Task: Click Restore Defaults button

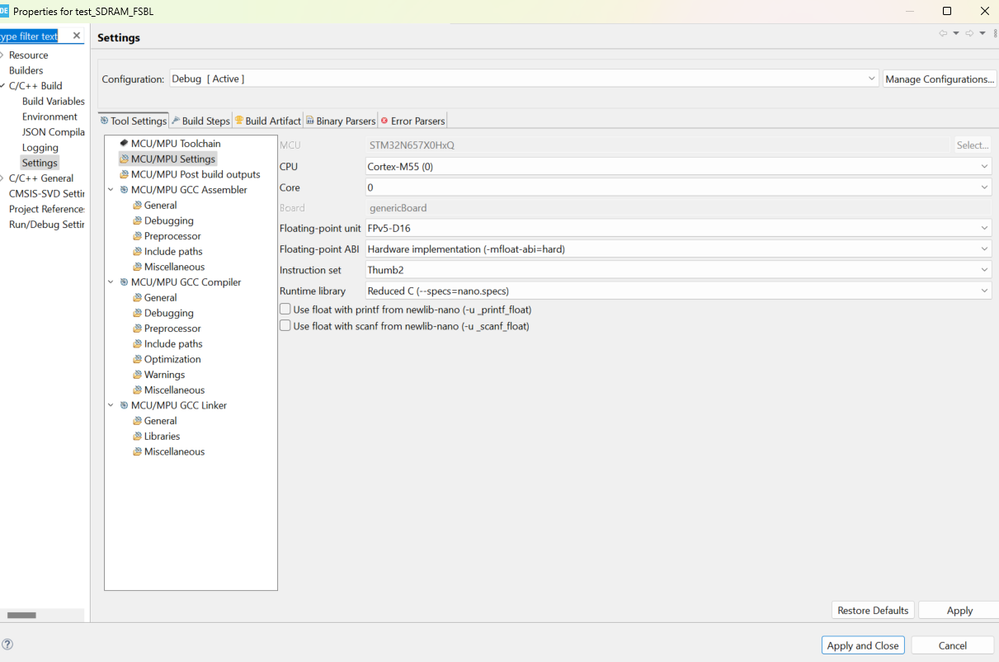Action: [x=873, y=610]
